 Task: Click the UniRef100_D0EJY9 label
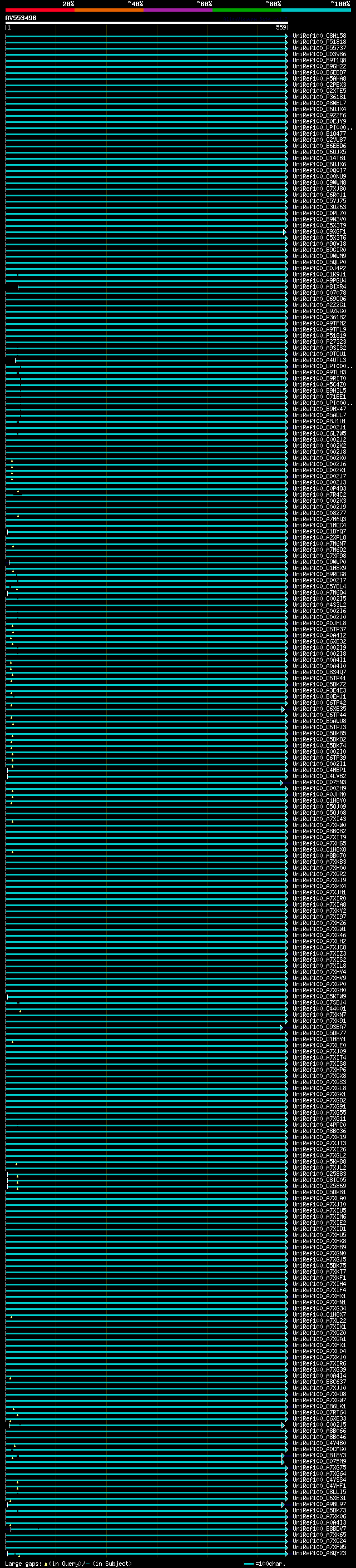pos(319,121)
